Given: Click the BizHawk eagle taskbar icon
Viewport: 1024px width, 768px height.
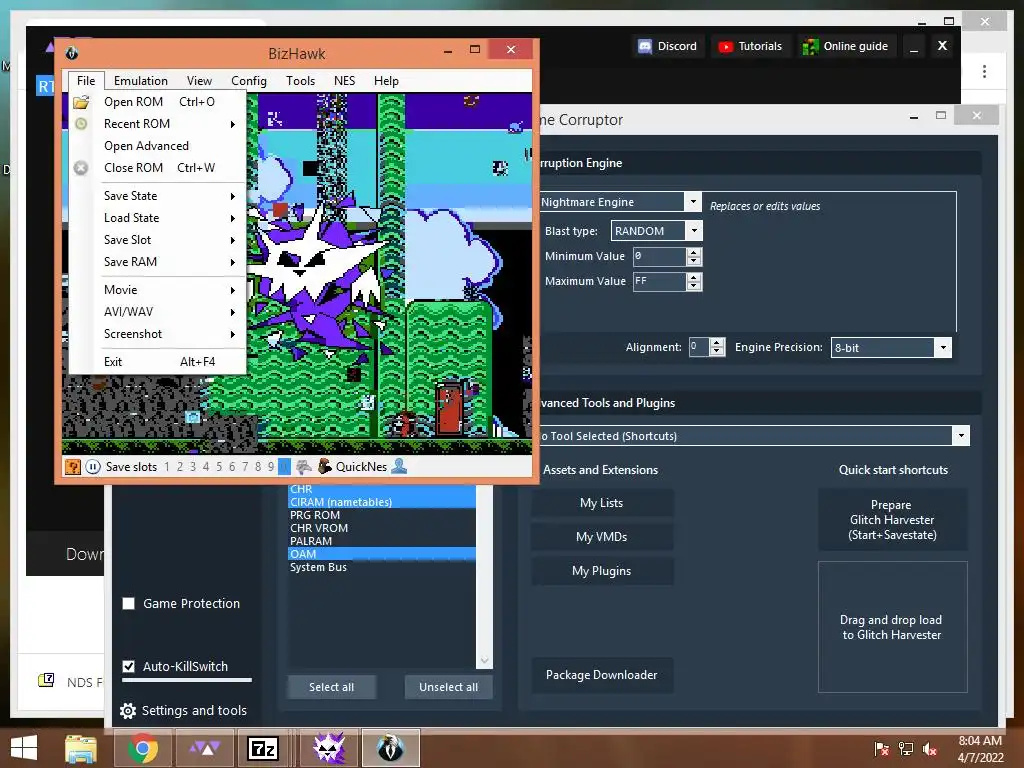Looking at the screenshot, I should click(x=391, y=748).
